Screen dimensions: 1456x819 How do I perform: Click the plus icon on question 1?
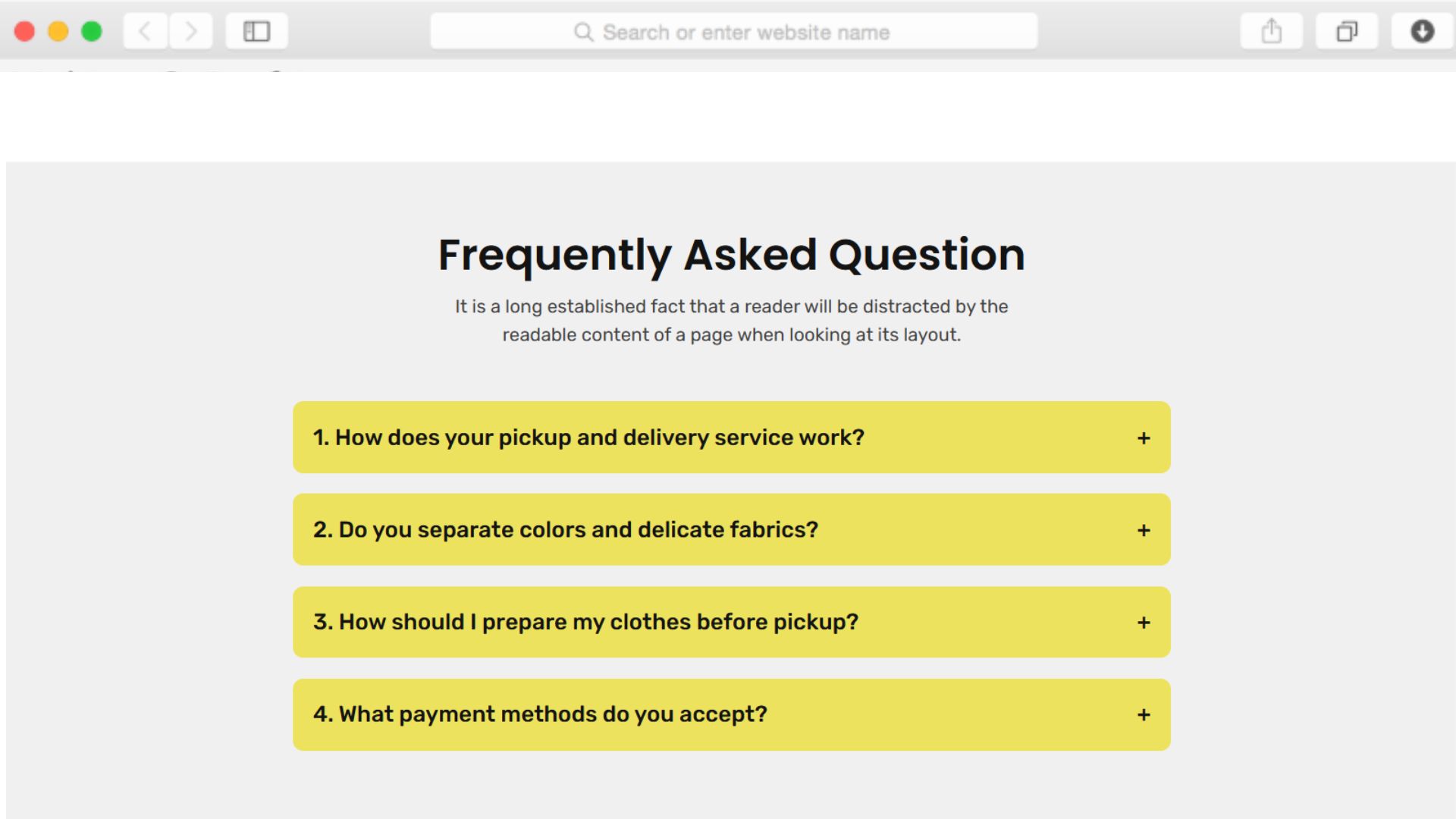click(1144, 438)
